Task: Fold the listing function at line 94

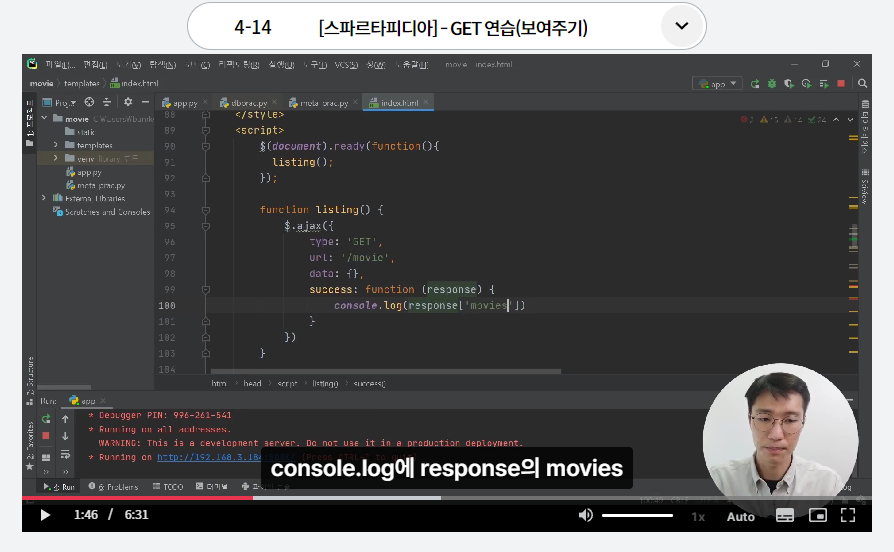Action: point(206,210)
